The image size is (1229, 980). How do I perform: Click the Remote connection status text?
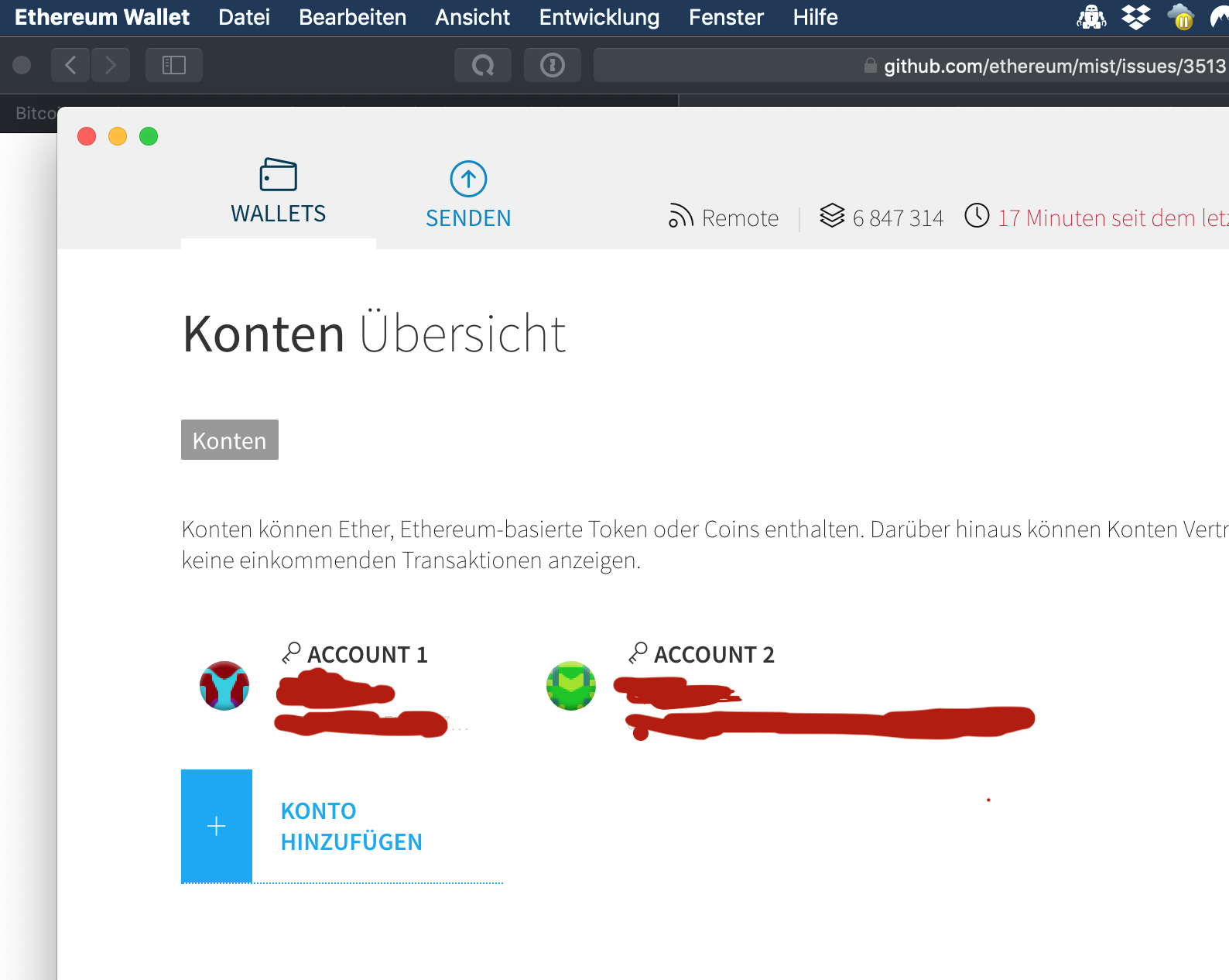pyautogui.click(x=740, y=218)
